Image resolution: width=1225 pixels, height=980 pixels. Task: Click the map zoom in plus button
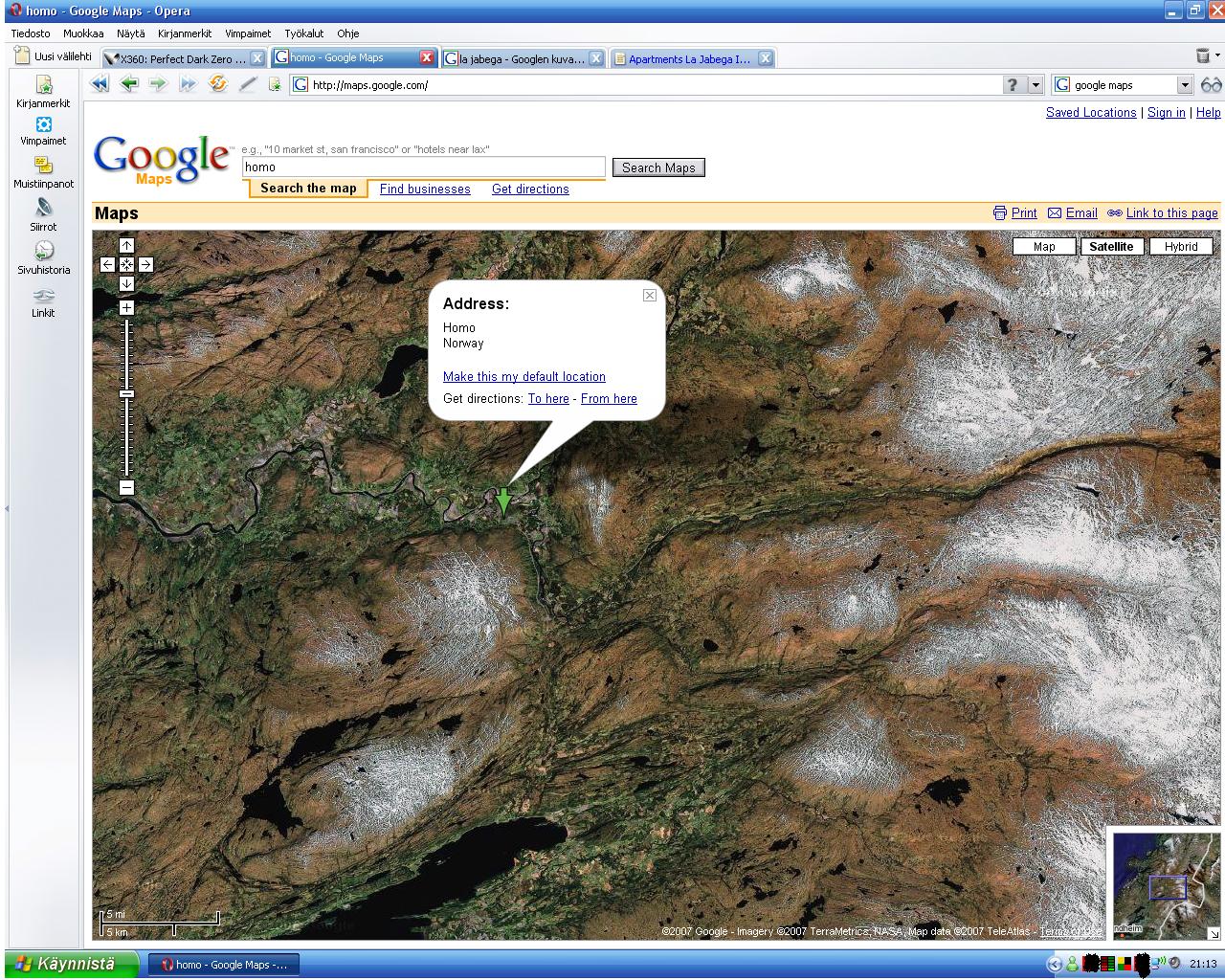(x=126, y=308)
